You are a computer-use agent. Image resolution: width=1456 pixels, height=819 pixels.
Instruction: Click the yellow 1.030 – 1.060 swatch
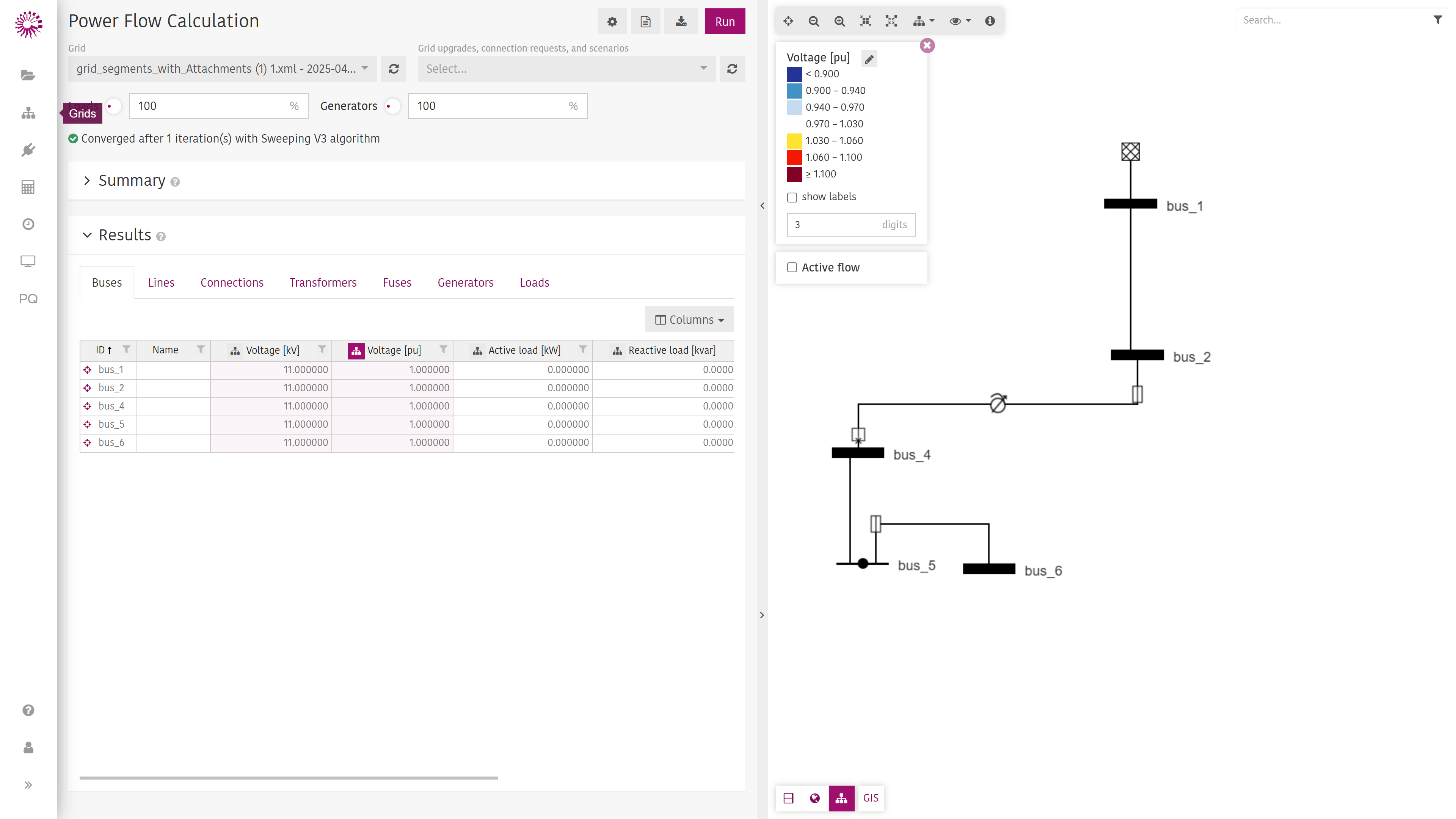pyautogui.click(x=794, y=141)
